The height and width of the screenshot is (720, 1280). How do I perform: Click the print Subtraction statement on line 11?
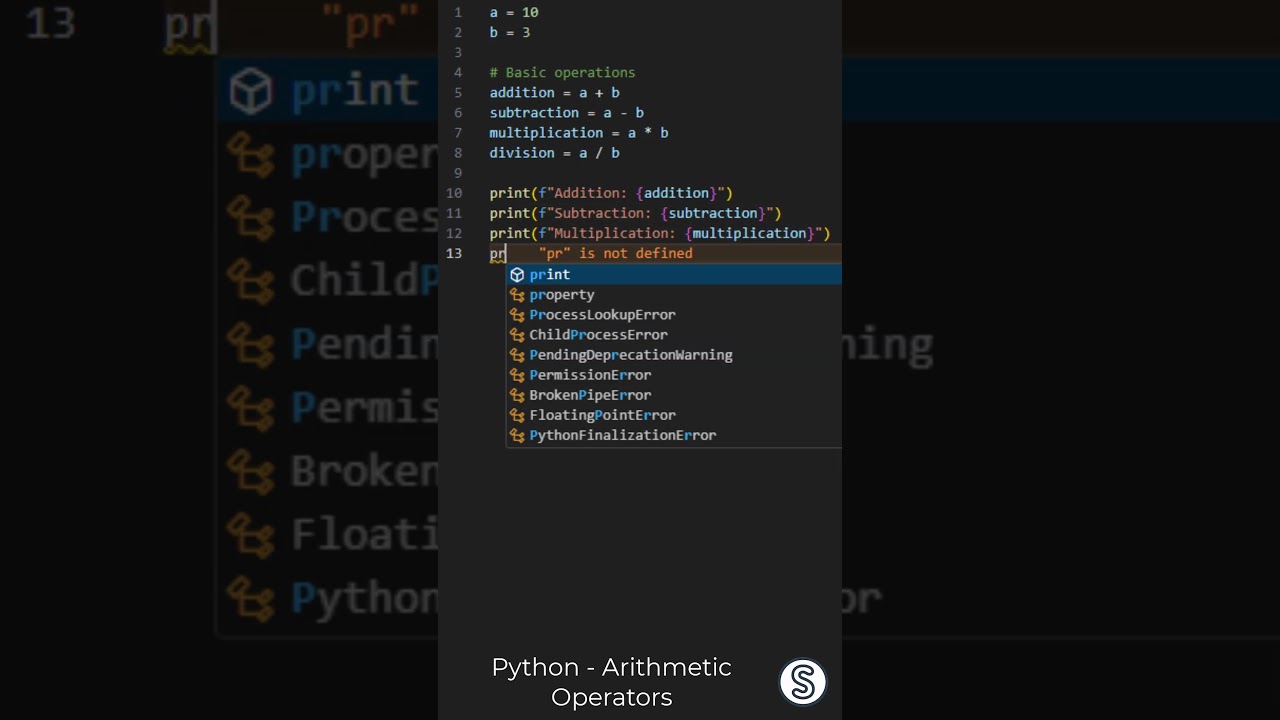(x=635, y=212)
